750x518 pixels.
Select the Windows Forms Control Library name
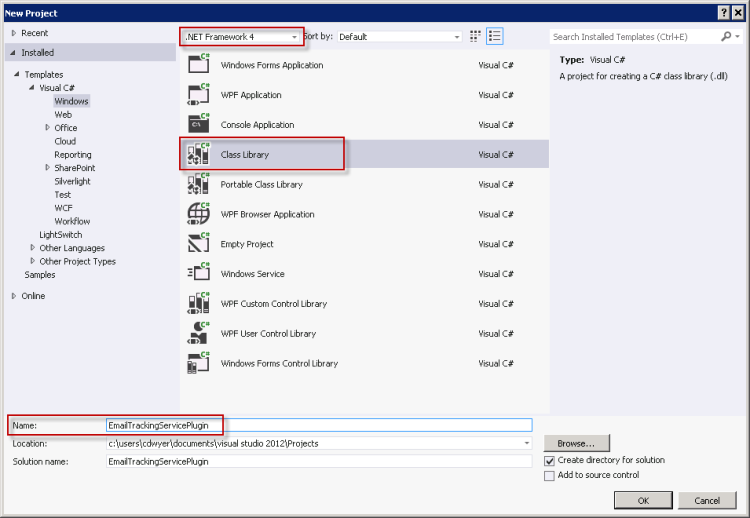click(279, 364)
